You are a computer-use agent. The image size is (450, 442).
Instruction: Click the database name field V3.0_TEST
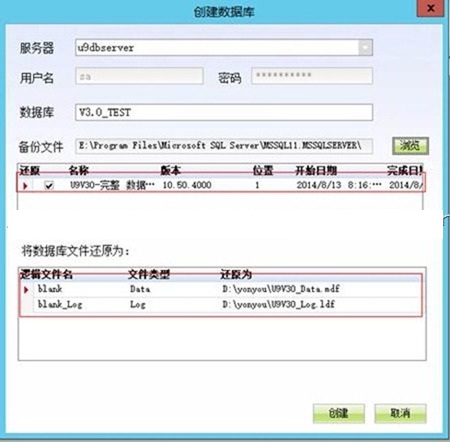pyautogui.click(x=224, y=112)
